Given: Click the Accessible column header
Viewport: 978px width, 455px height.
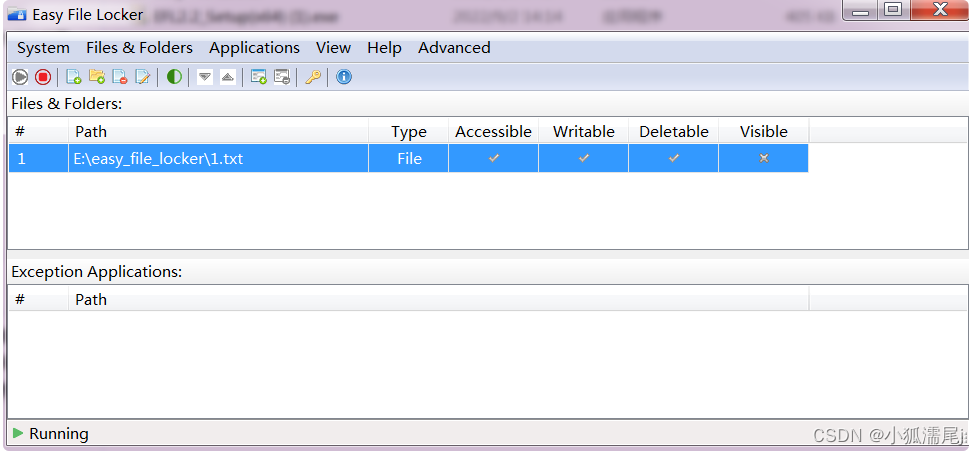Looking at the screenshot, I should 493,132.
